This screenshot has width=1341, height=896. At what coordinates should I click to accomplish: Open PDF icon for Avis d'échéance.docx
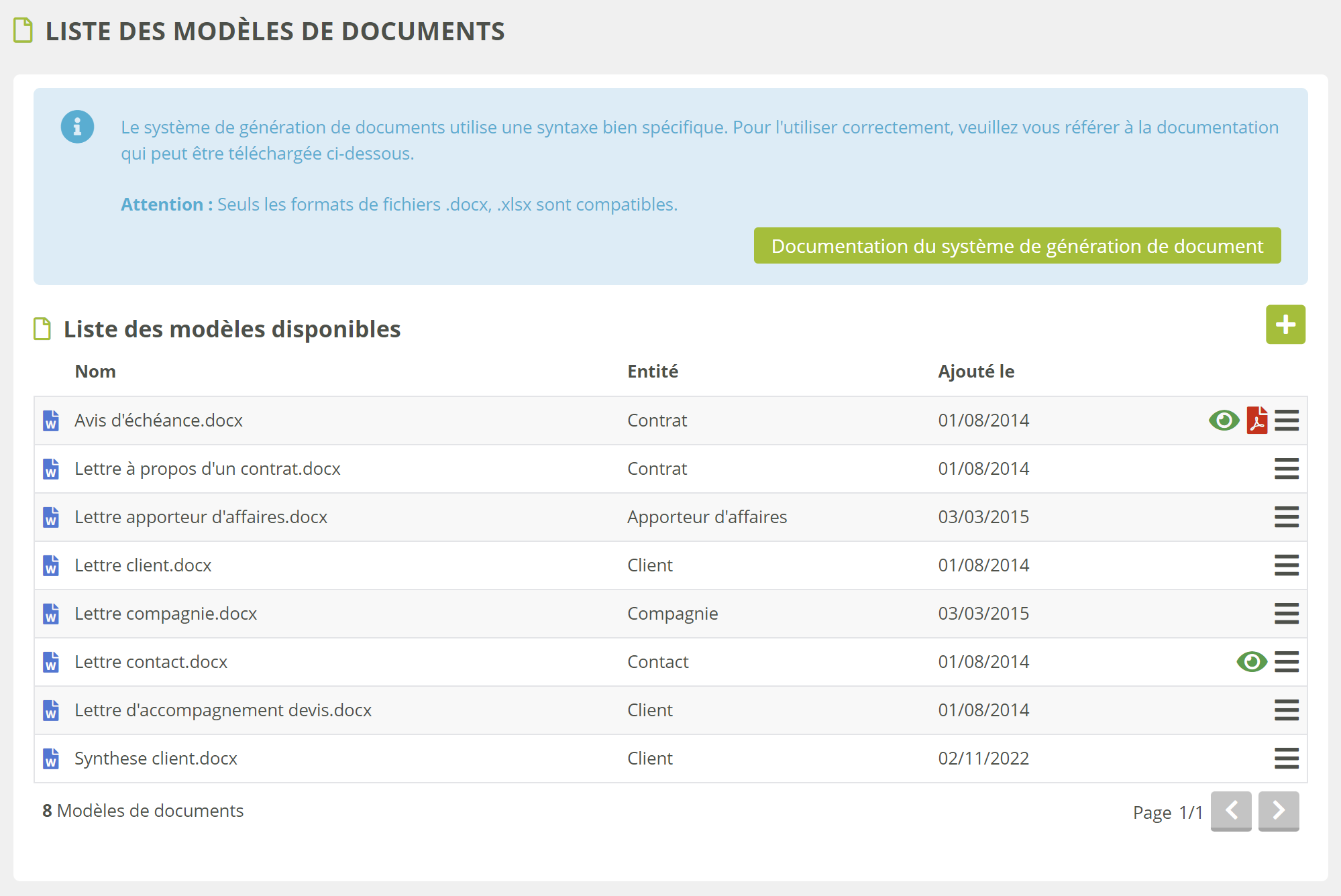coord(1256,421)
